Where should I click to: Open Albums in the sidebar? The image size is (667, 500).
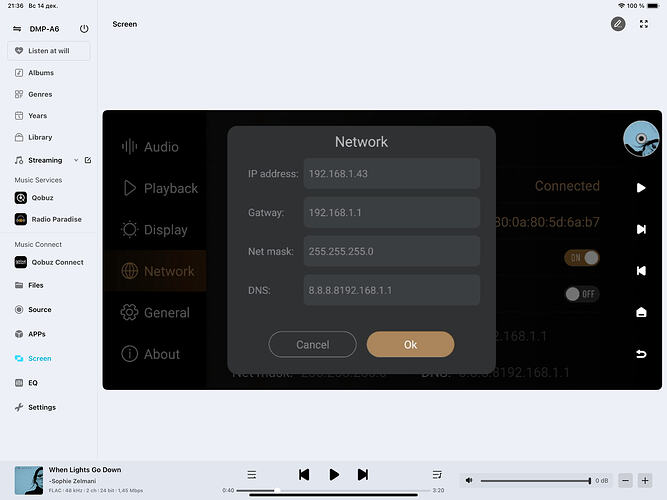pyautogui.click(x=40, y=73)
